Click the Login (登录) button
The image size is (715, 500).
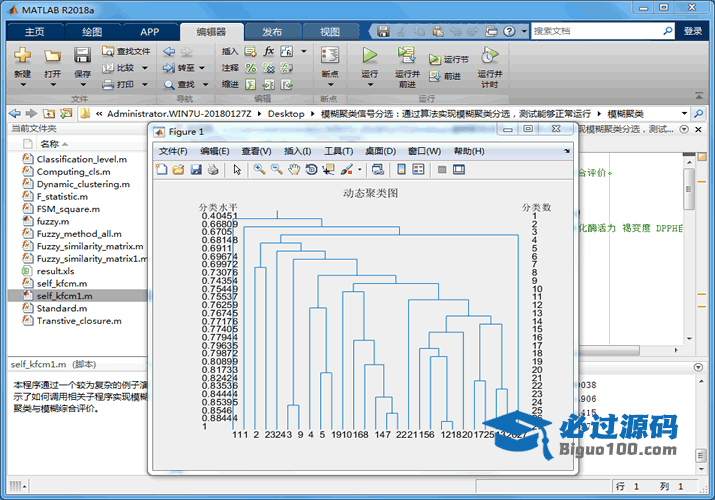pos(693,31)
